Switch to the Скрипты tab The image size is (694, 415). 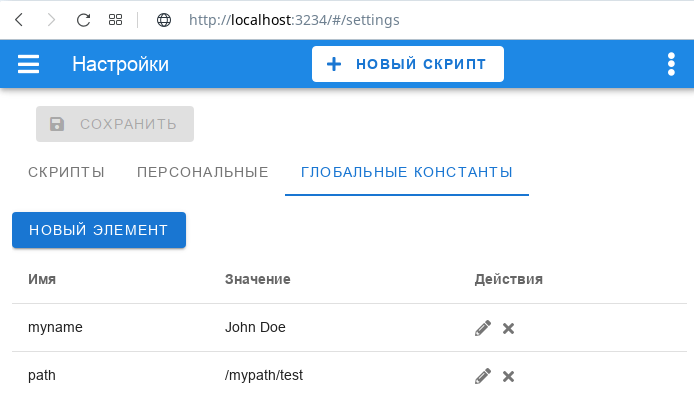point(66,172)
